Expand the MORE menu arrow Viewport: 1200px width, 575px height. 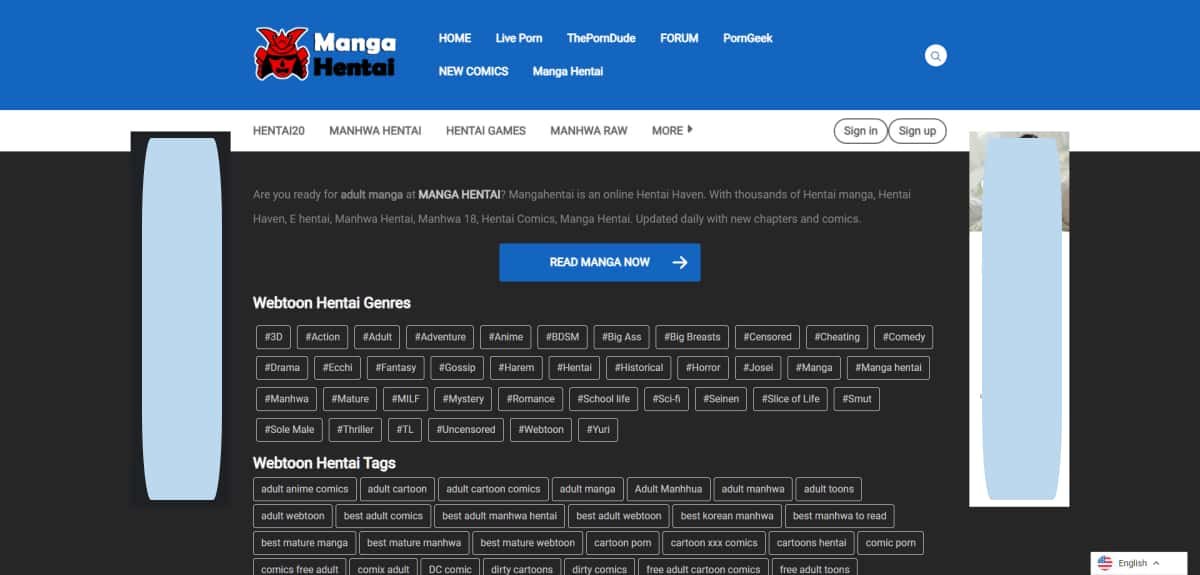tap(690, 129)
